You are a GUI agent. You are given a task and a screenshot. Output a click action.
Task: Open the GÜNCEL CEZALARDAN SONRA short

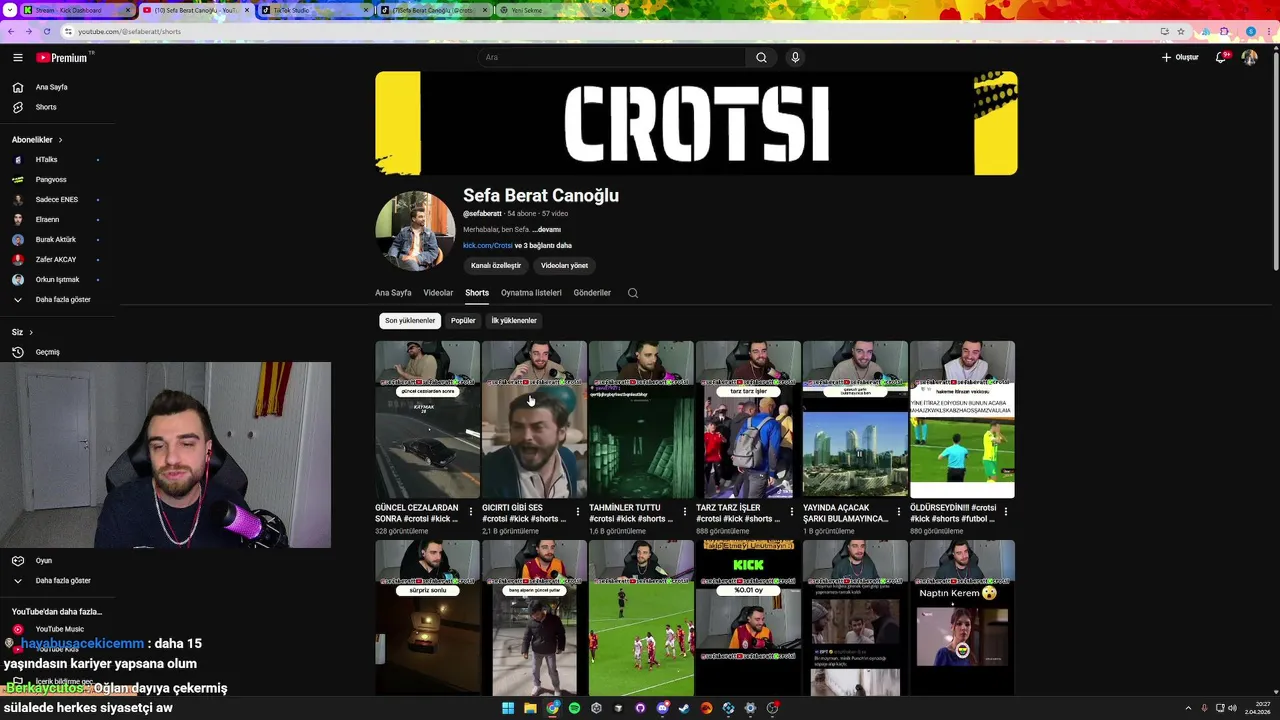tap(427, 420)
